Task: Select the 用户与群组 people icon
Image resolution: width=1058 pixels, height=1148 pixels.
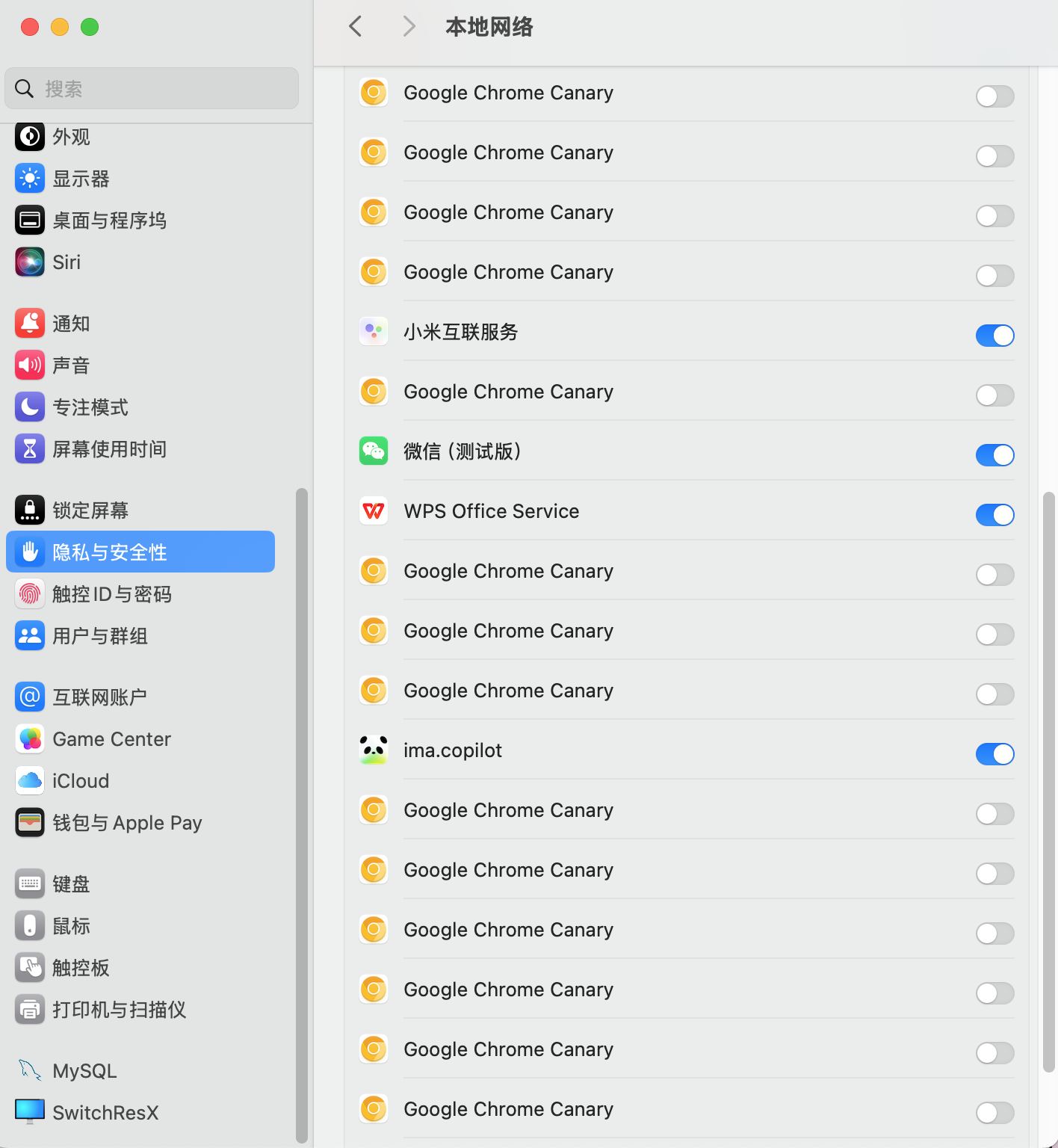Action: click(30, 636)
